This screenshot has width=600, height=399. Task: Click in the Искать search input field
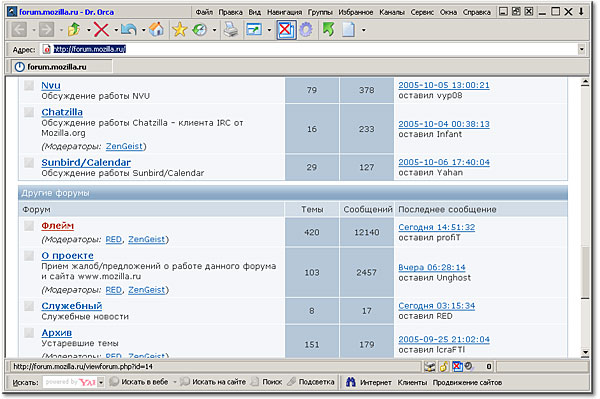pos(70,382)
